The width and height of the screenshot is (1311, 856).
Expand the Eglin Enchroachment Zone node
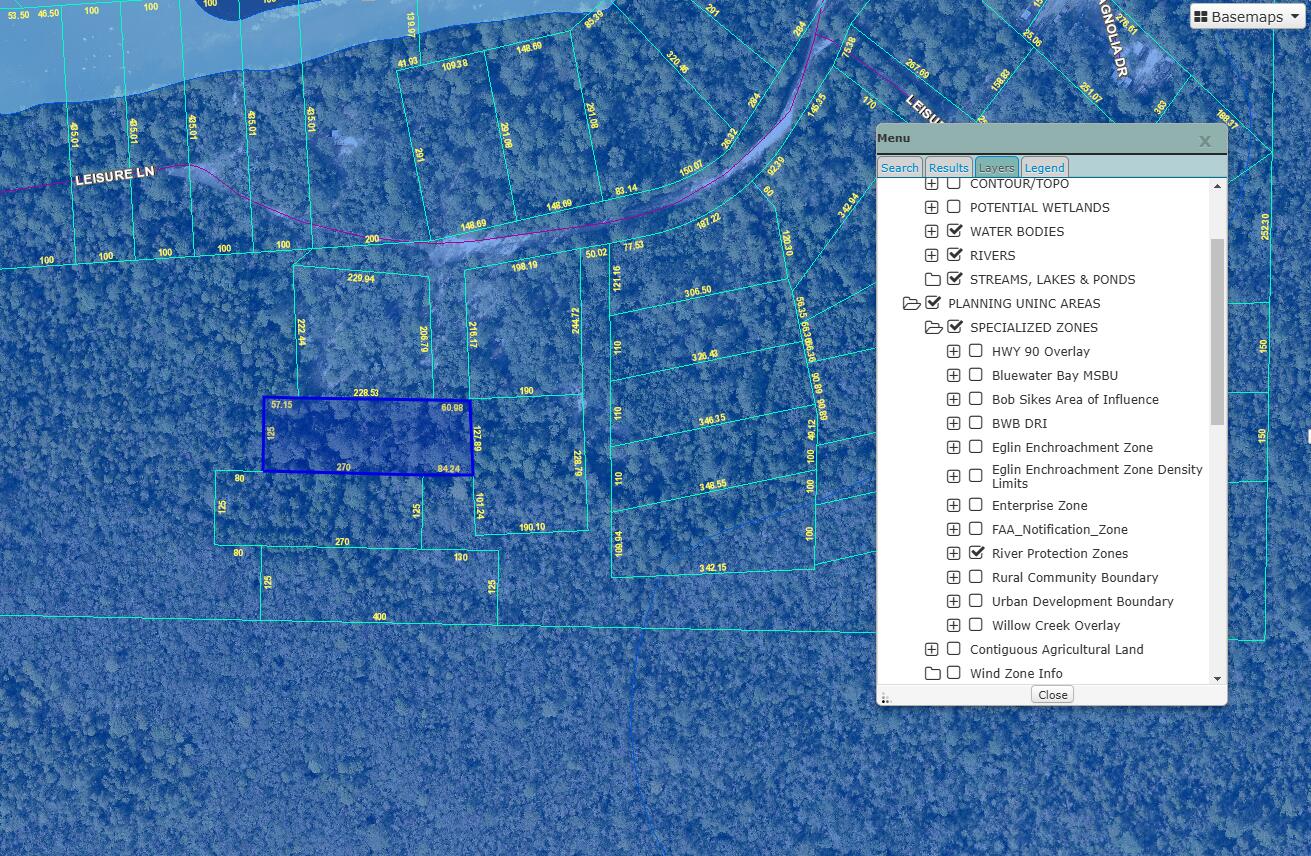point(954,447)
